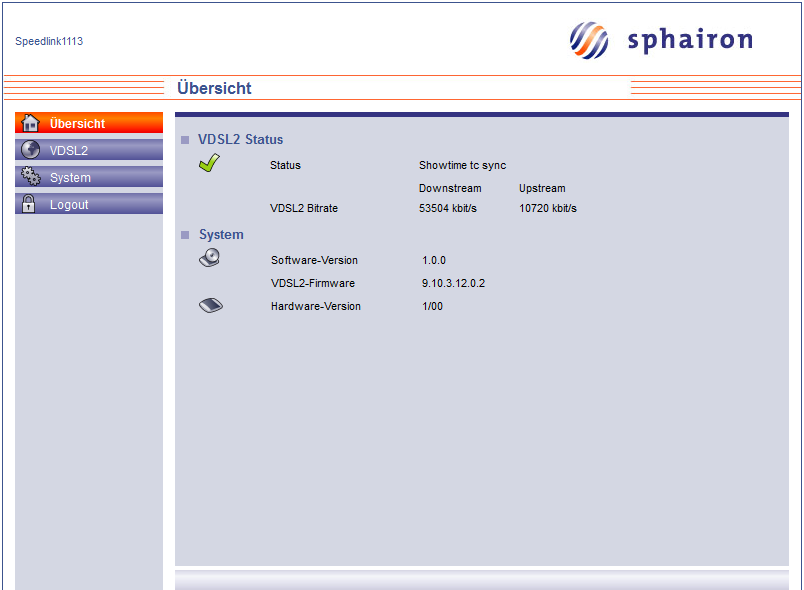
Task: Select the downstream bitrate 53504 kbit/s value
Action: [447, 209]
